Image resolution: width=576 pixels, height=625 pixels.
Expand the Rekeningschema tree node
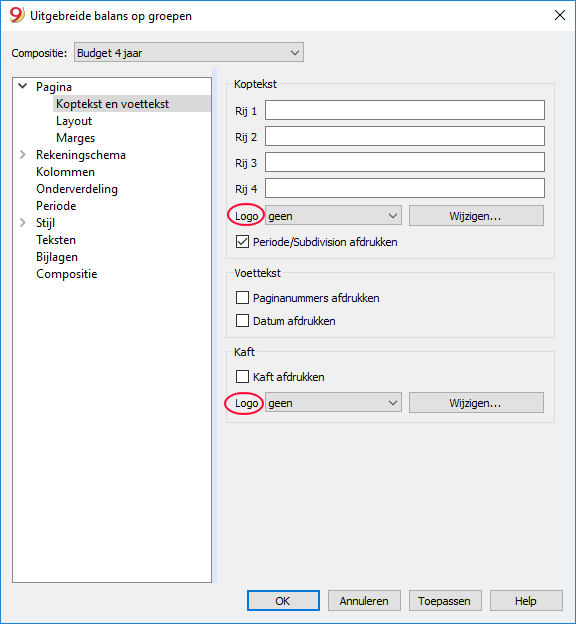(23, 155)
